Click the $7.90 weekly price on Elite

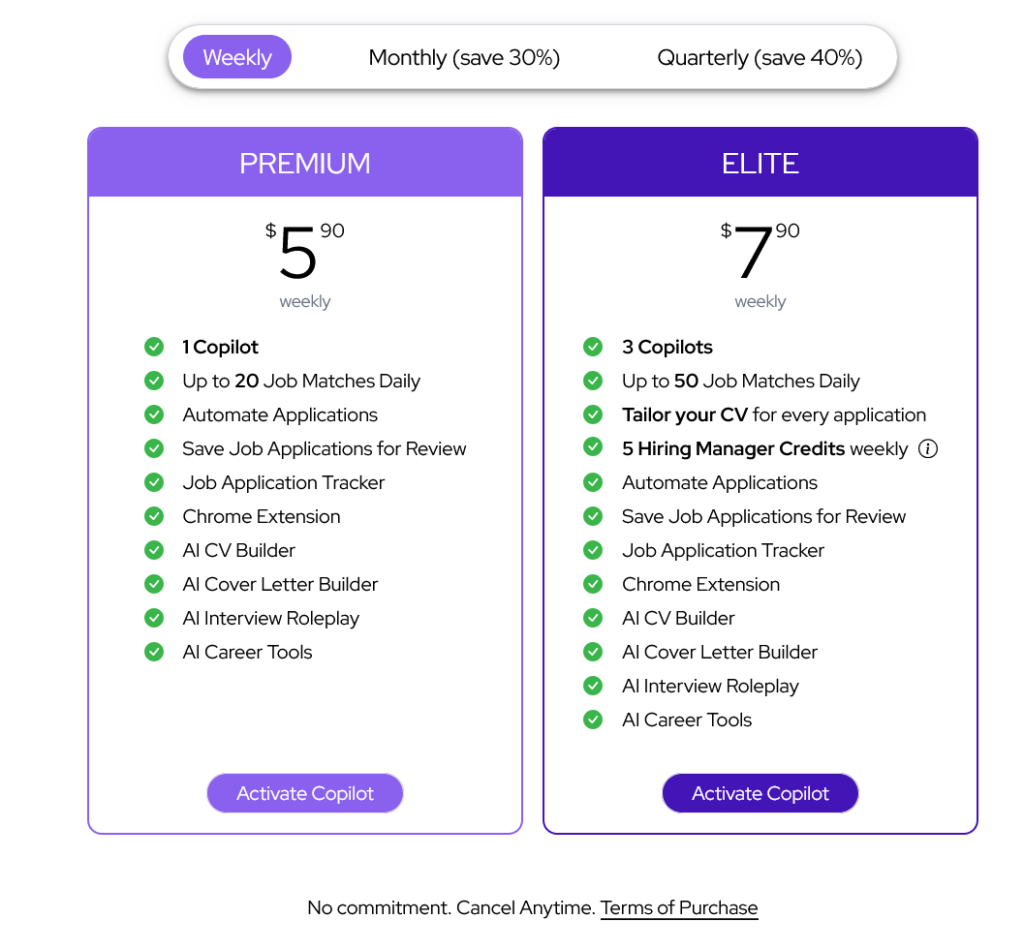click(760, 252)
